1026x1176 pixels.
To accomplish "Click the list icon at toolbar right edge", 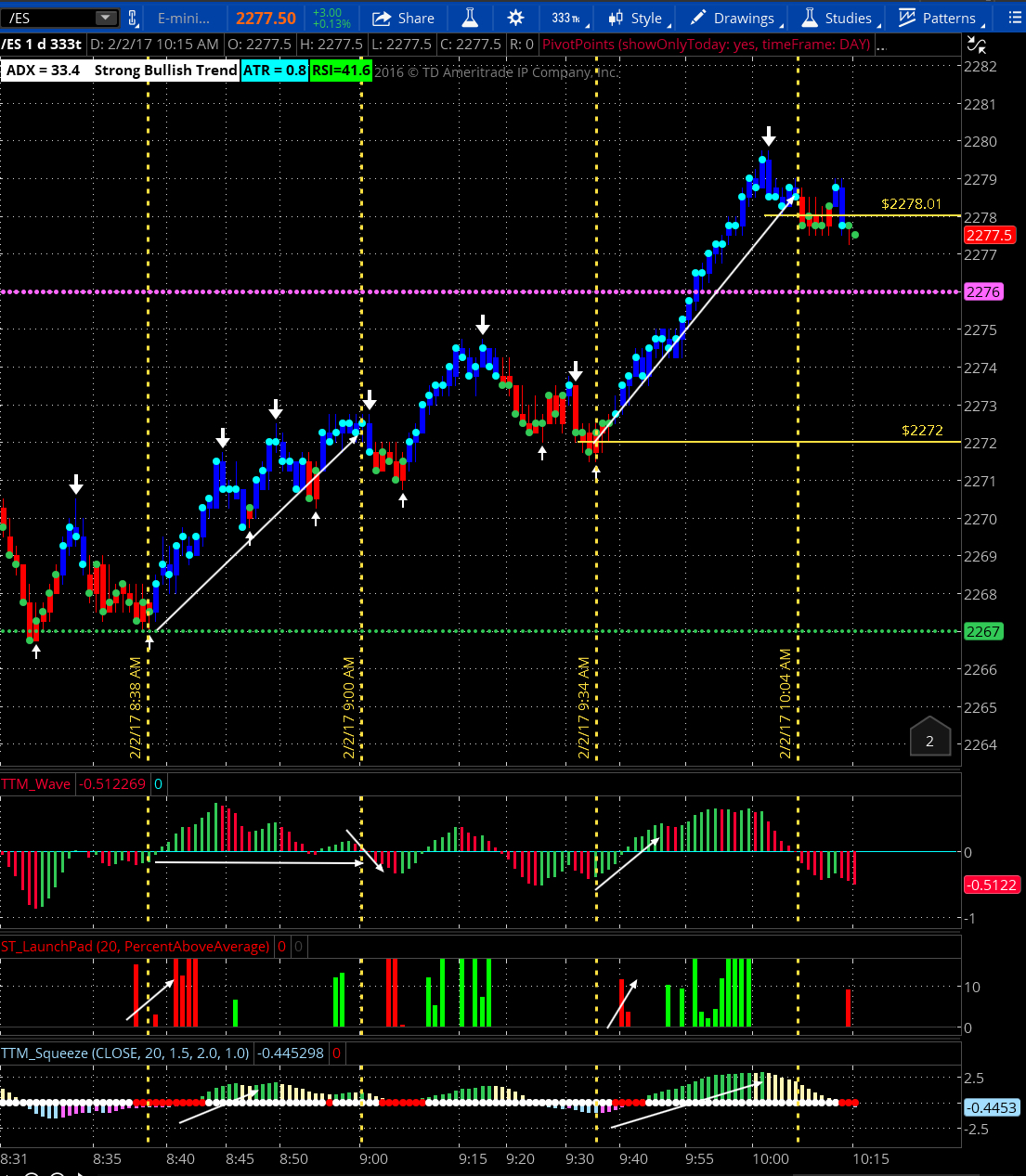I will pyautogui.click(x=1014, y=18).
